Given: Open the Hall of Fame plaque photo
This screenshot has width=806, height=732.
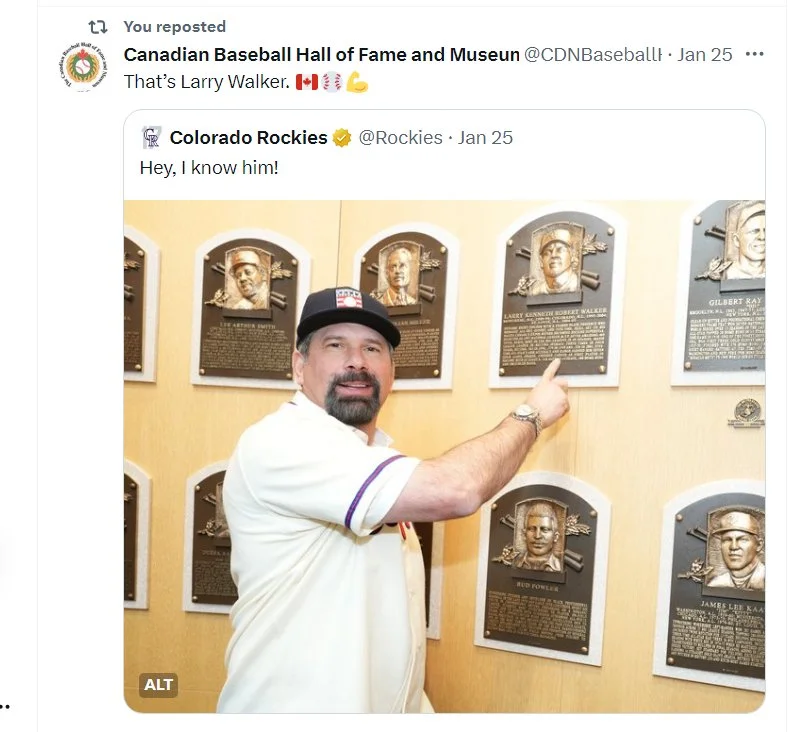Looking at the screenshot, I should click(x=444, y=456).
